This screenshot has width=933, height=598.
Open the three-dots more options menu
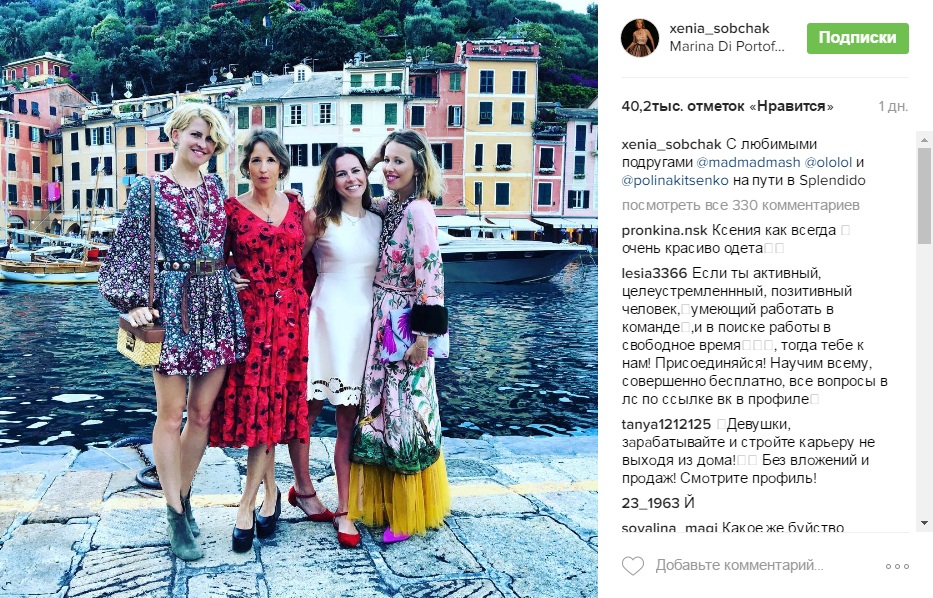click(897, 566)
